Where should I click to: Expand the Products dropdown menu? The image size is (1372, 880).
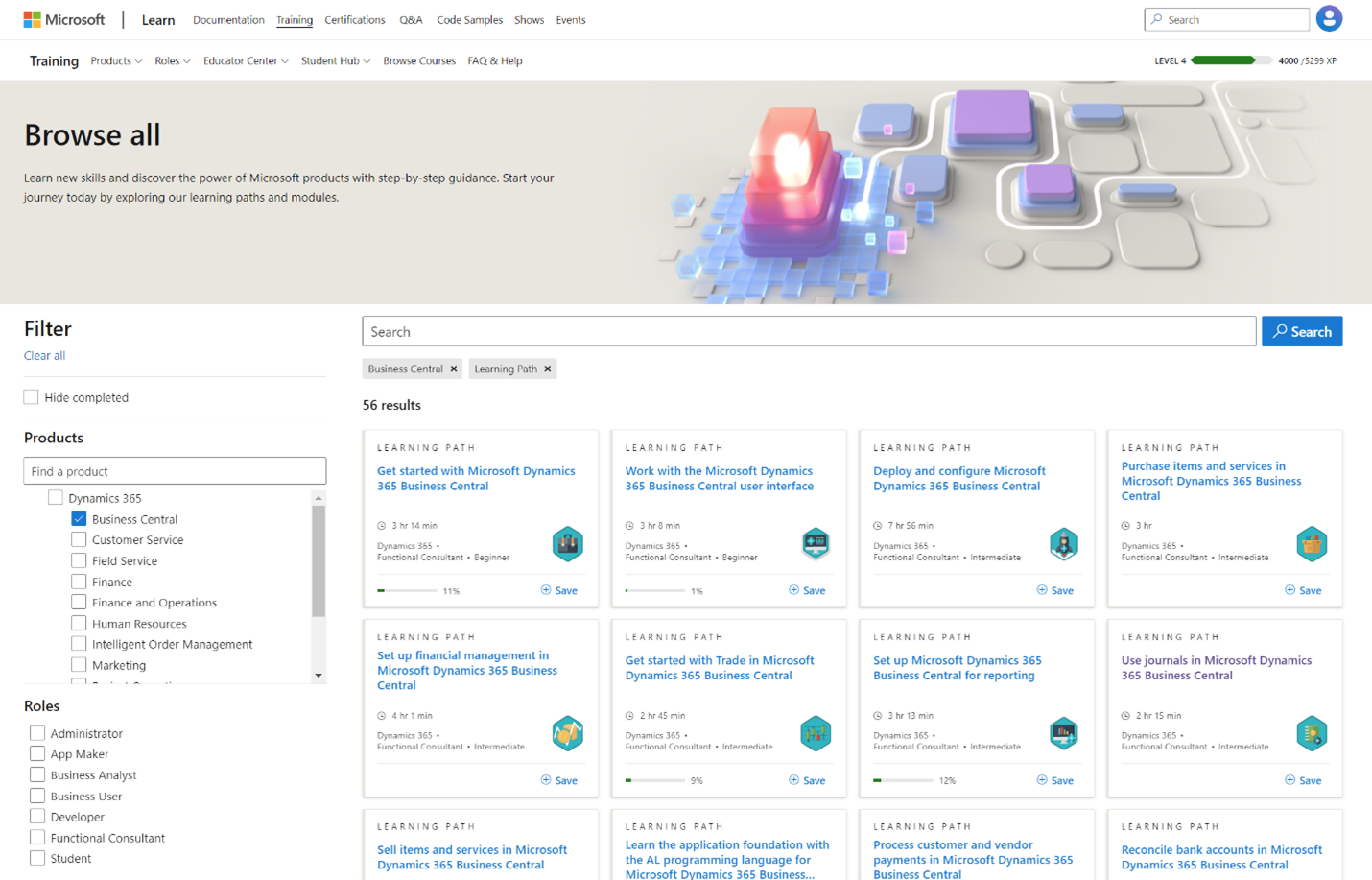[x=116, y=60]
